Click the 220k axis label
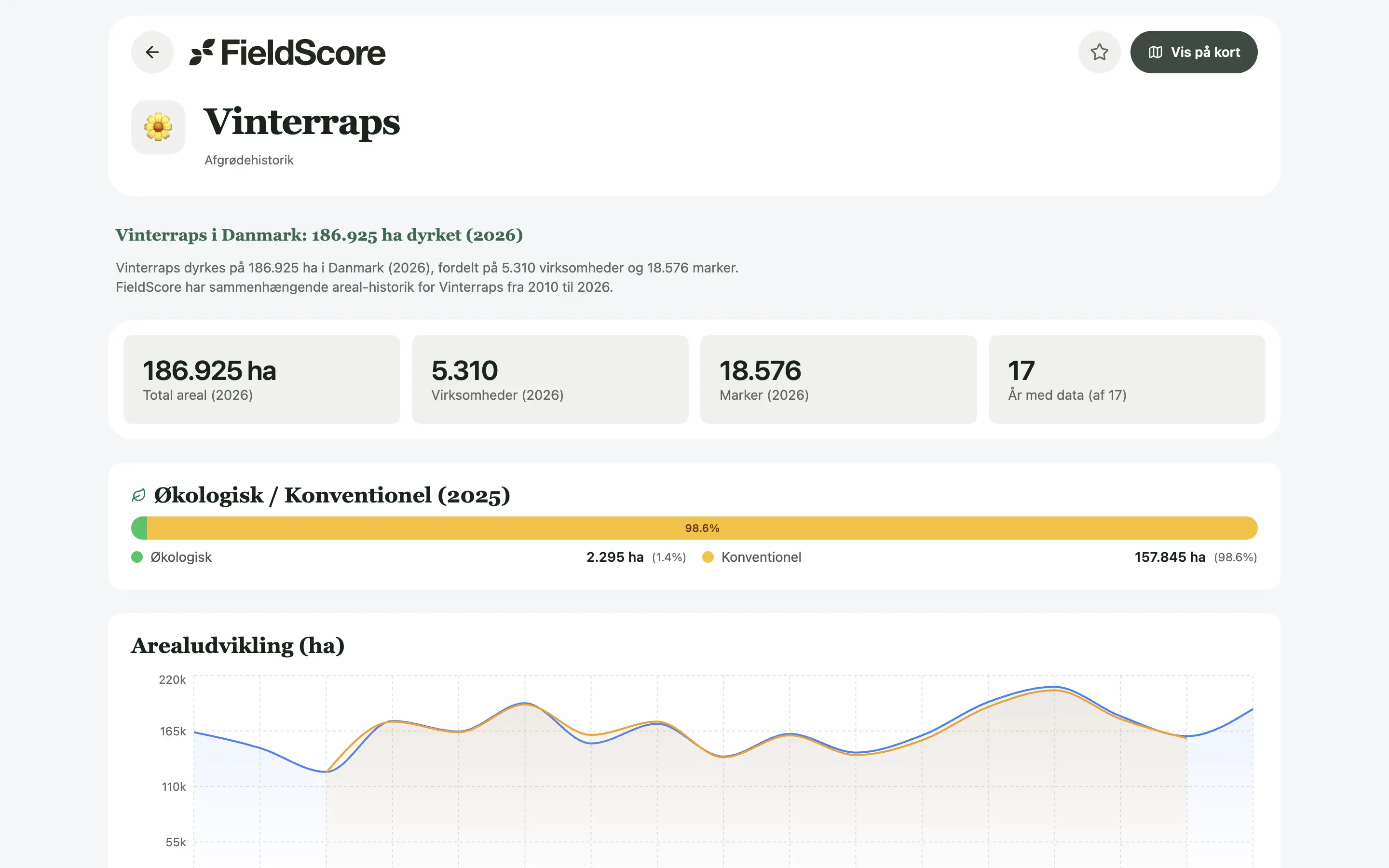The width and height of the screenshot is (1389, 868). (x=172, y=680)
